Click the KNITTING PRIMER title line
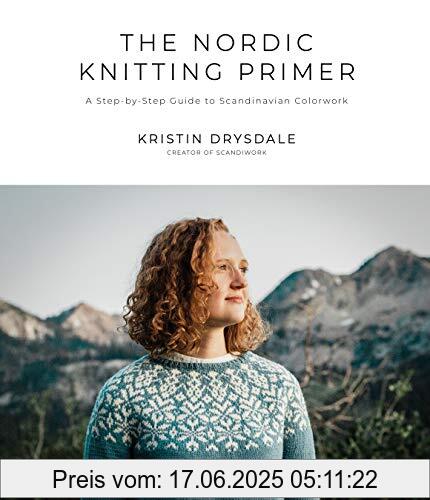The image size is (430, 500). [218, 72]
